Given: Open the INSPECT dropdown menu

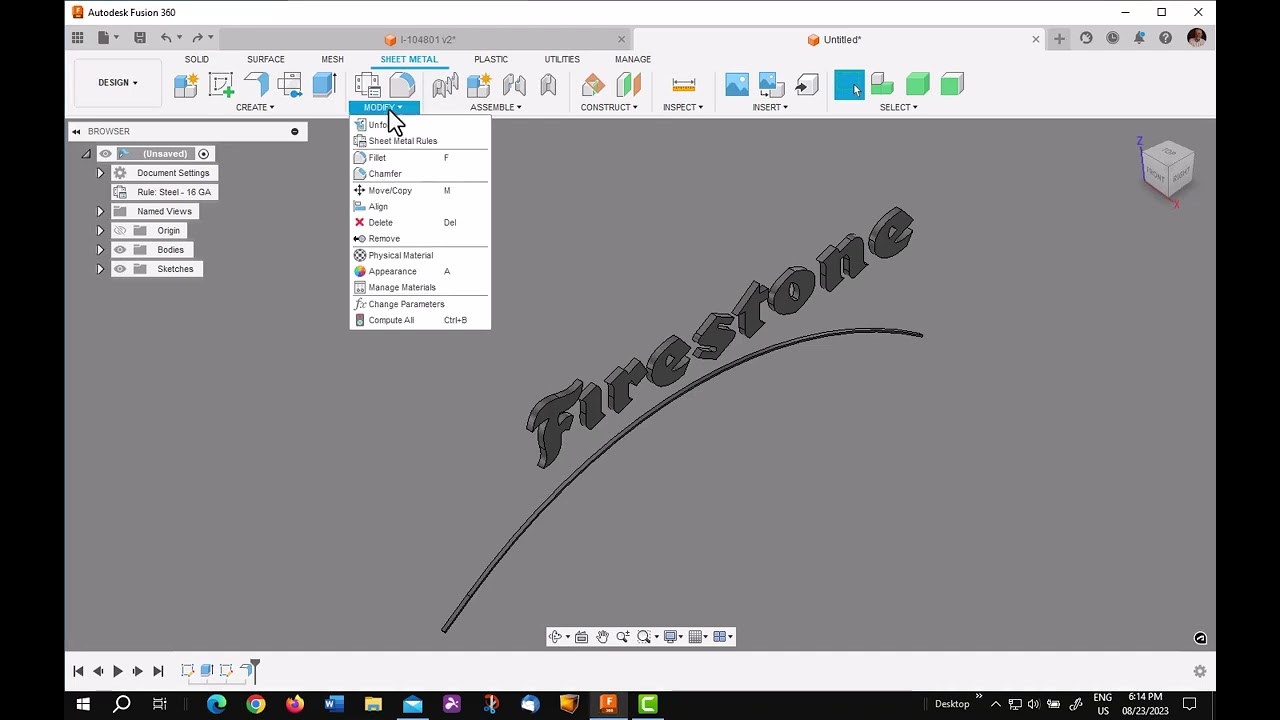Looking at the screenshot, I should 683,107.
